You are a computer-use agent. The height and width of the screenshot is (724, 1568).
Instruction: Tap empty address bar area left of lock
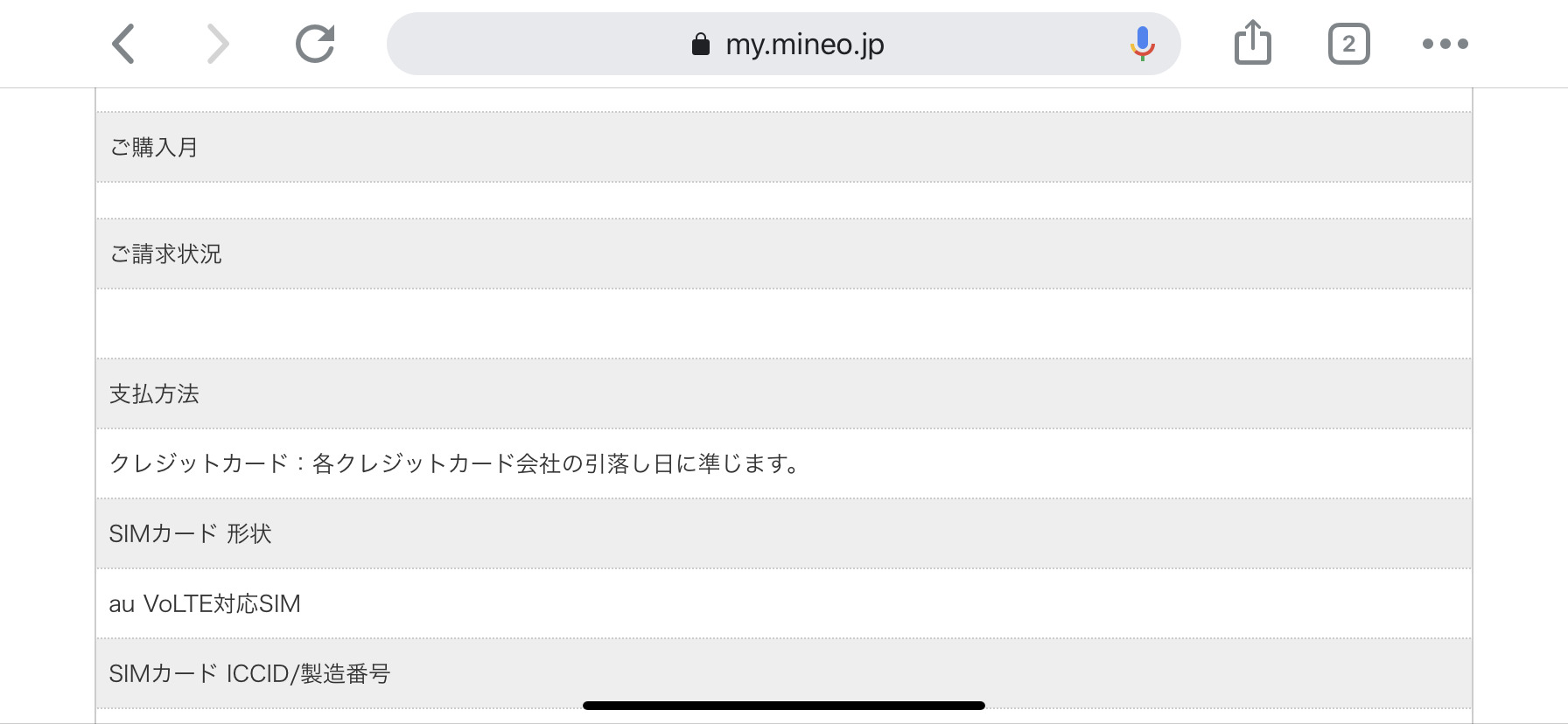pos(525,44)
